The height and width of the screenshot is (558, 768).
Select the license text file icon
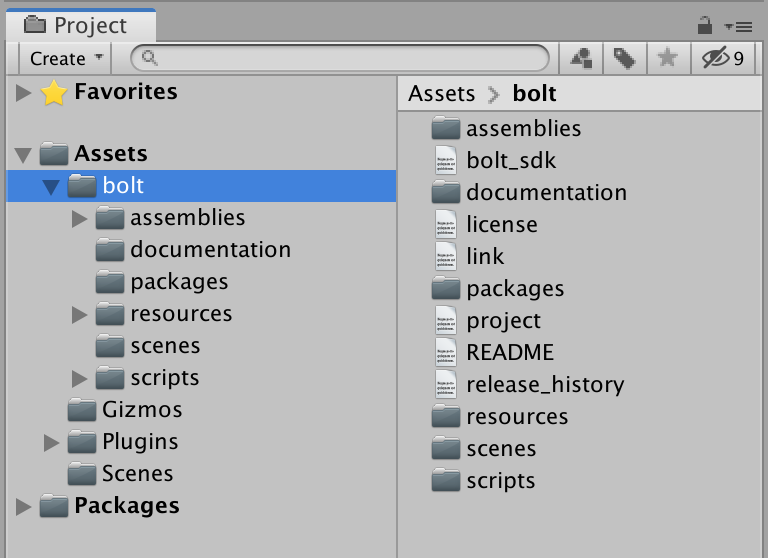point(446,224)
